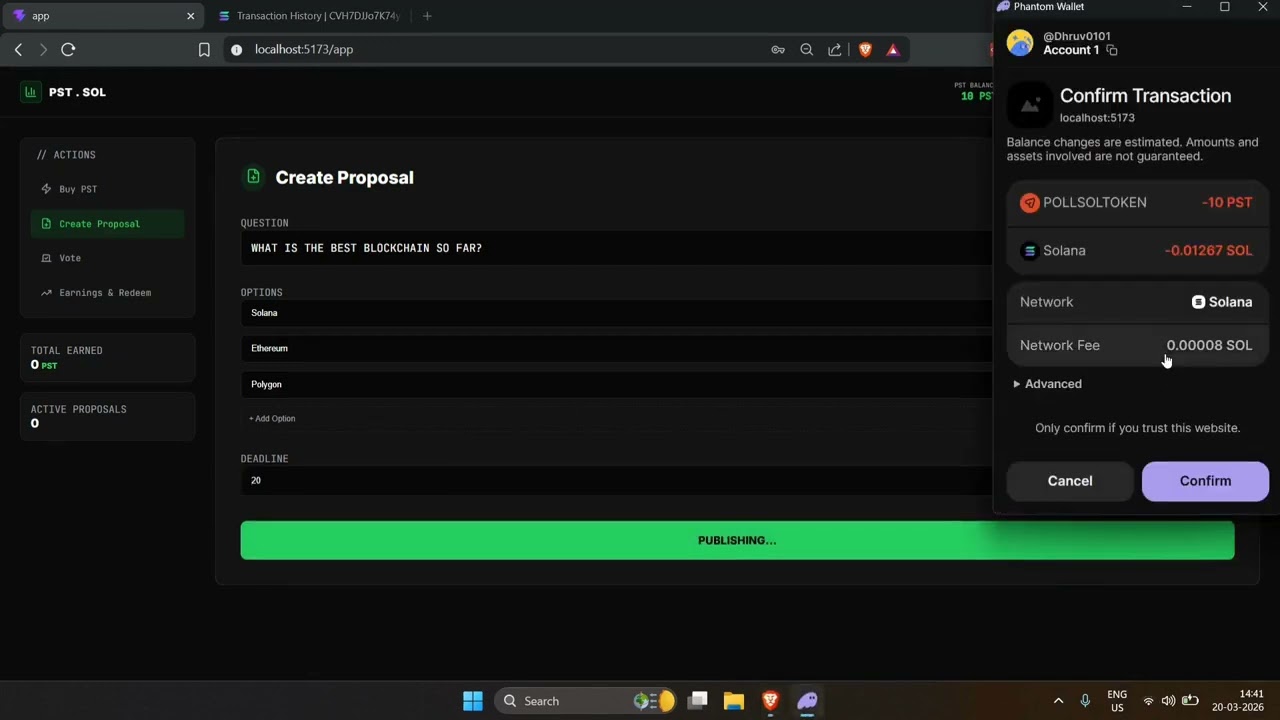Go back in browser

(18, 49)
